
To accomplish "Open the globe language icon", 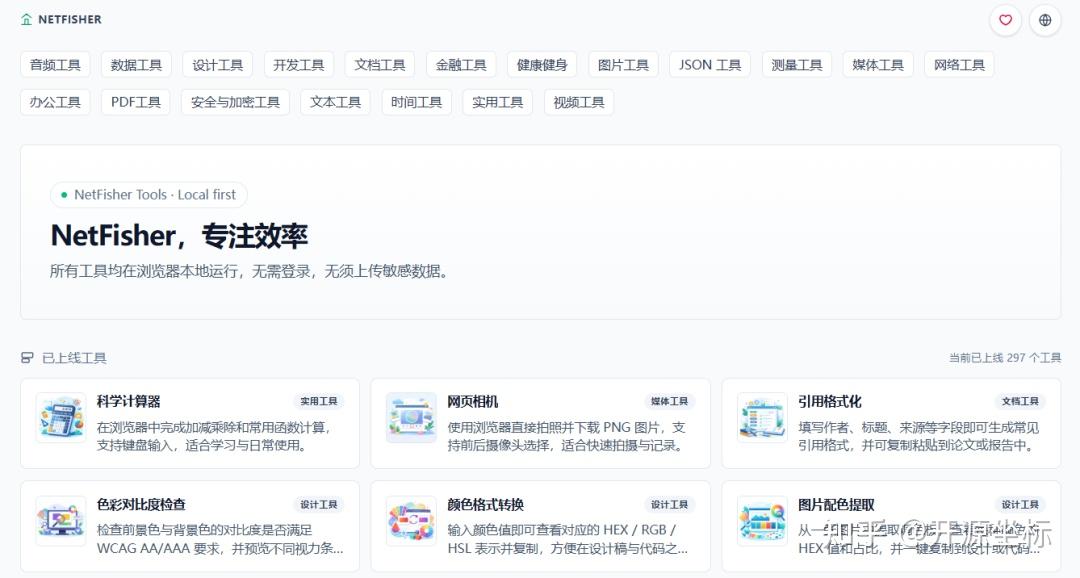I will coord(1045,20).
